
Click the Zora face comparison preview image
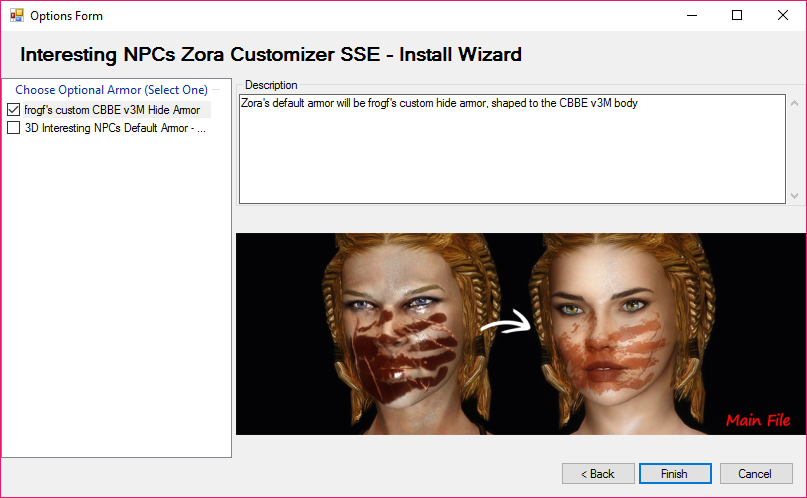click(520, 334)
